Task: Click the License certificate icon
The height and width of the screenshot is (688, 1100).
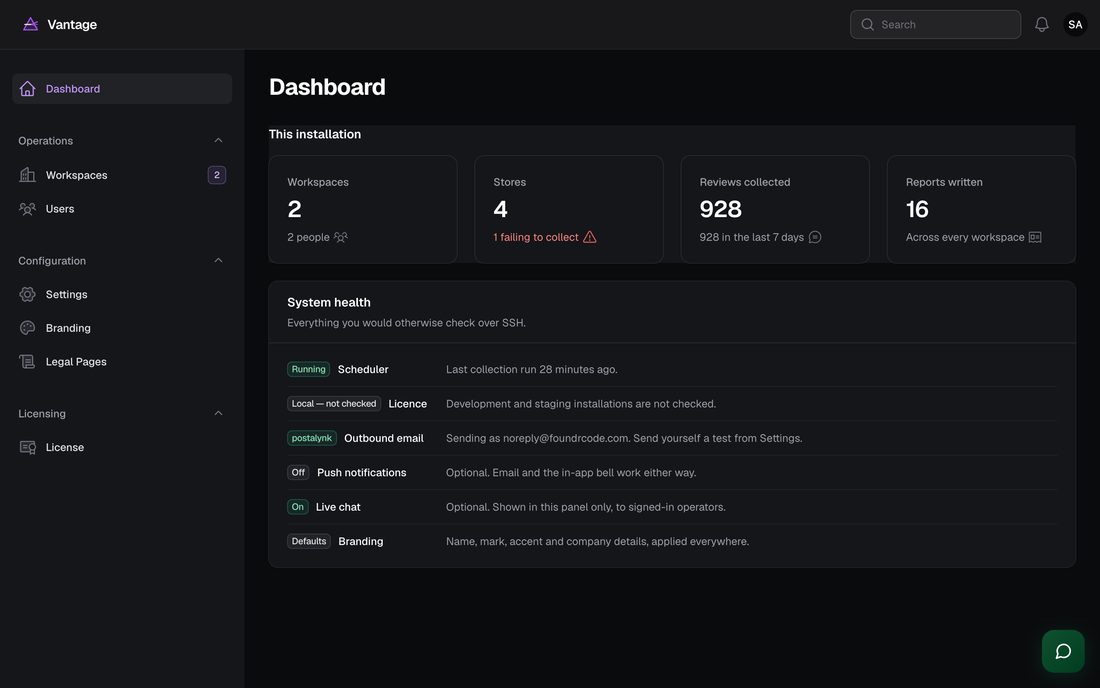Action: pos(27,447)
